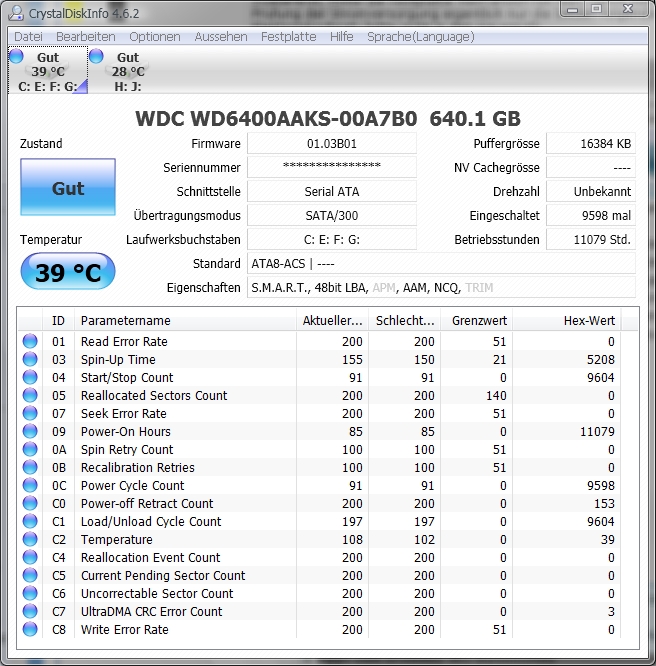656x666 pixels.
Task: Open the Optionen menu
Action: (x=155, y=37)
